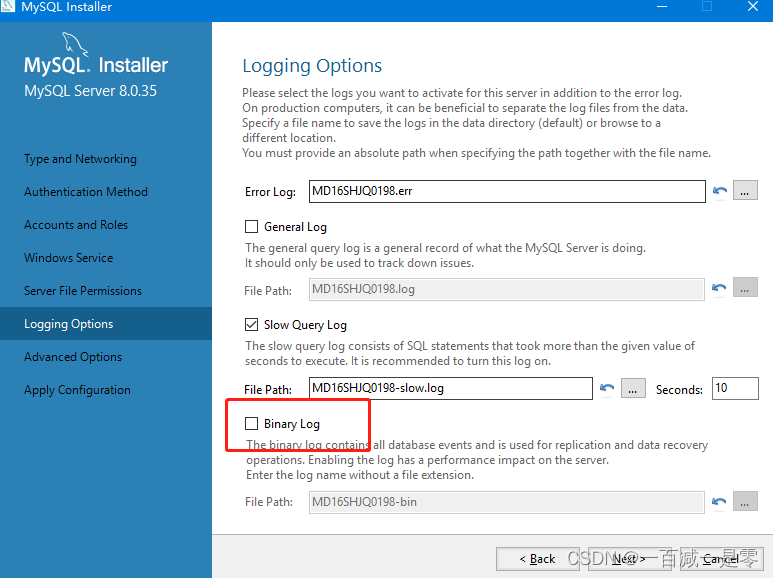The image size is (773, 578).
Task: Click MySQL Installer title bar icon
Action: point(7,6)
